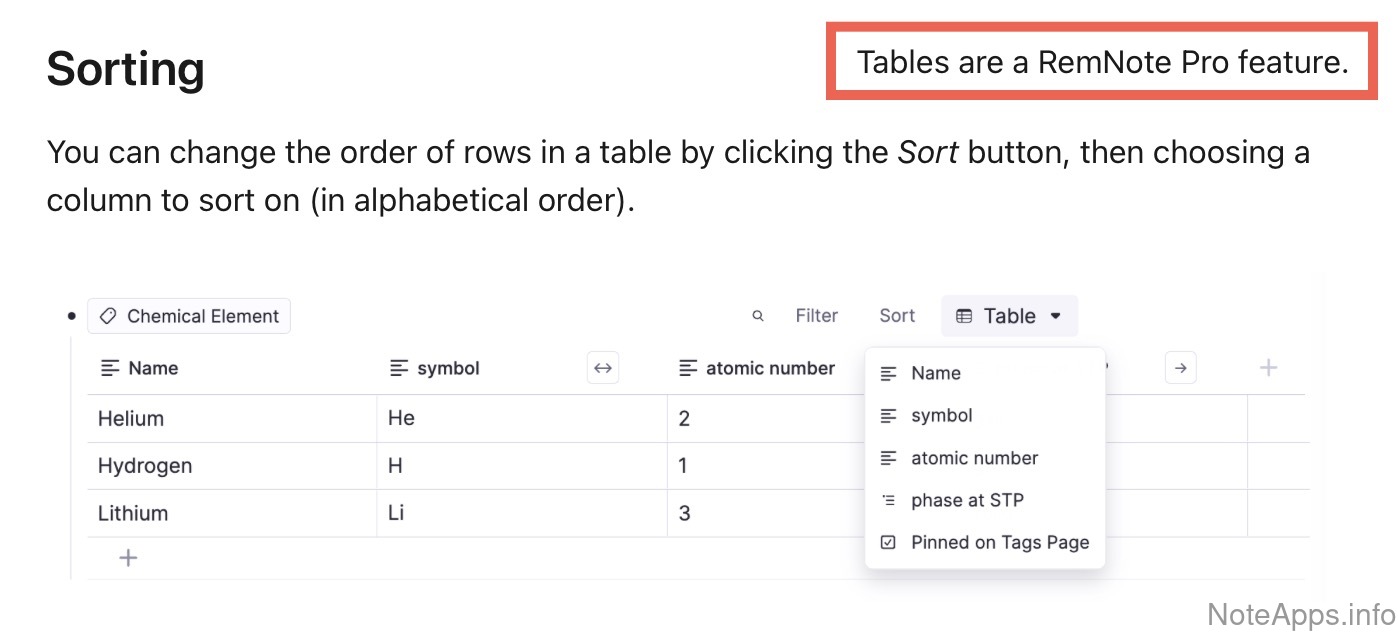Screen dimensions: 1398x634
Task: Click the Chemical Element tag icon
Action: tap(108, 316)
